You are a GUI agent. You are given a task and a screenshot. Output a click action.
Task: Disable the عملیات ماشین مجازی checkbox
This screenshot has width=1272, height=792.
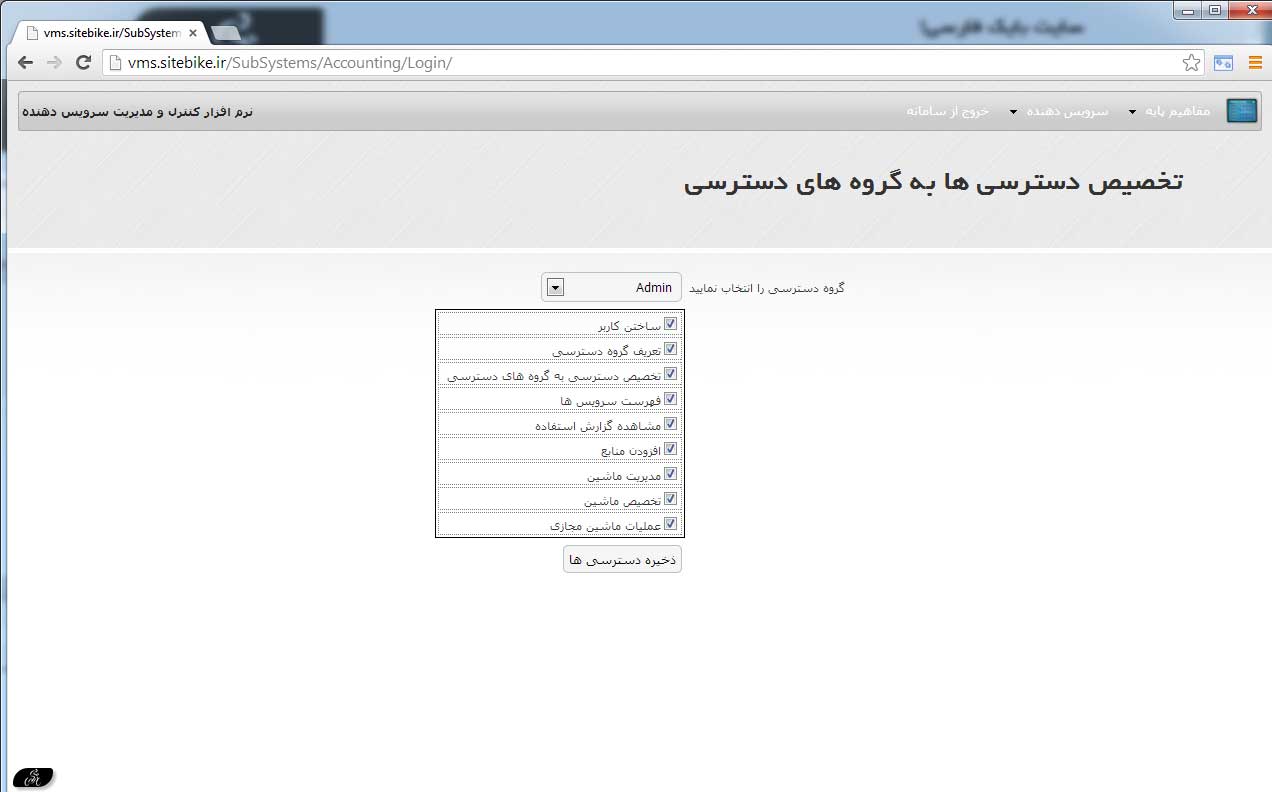[671, 523]
